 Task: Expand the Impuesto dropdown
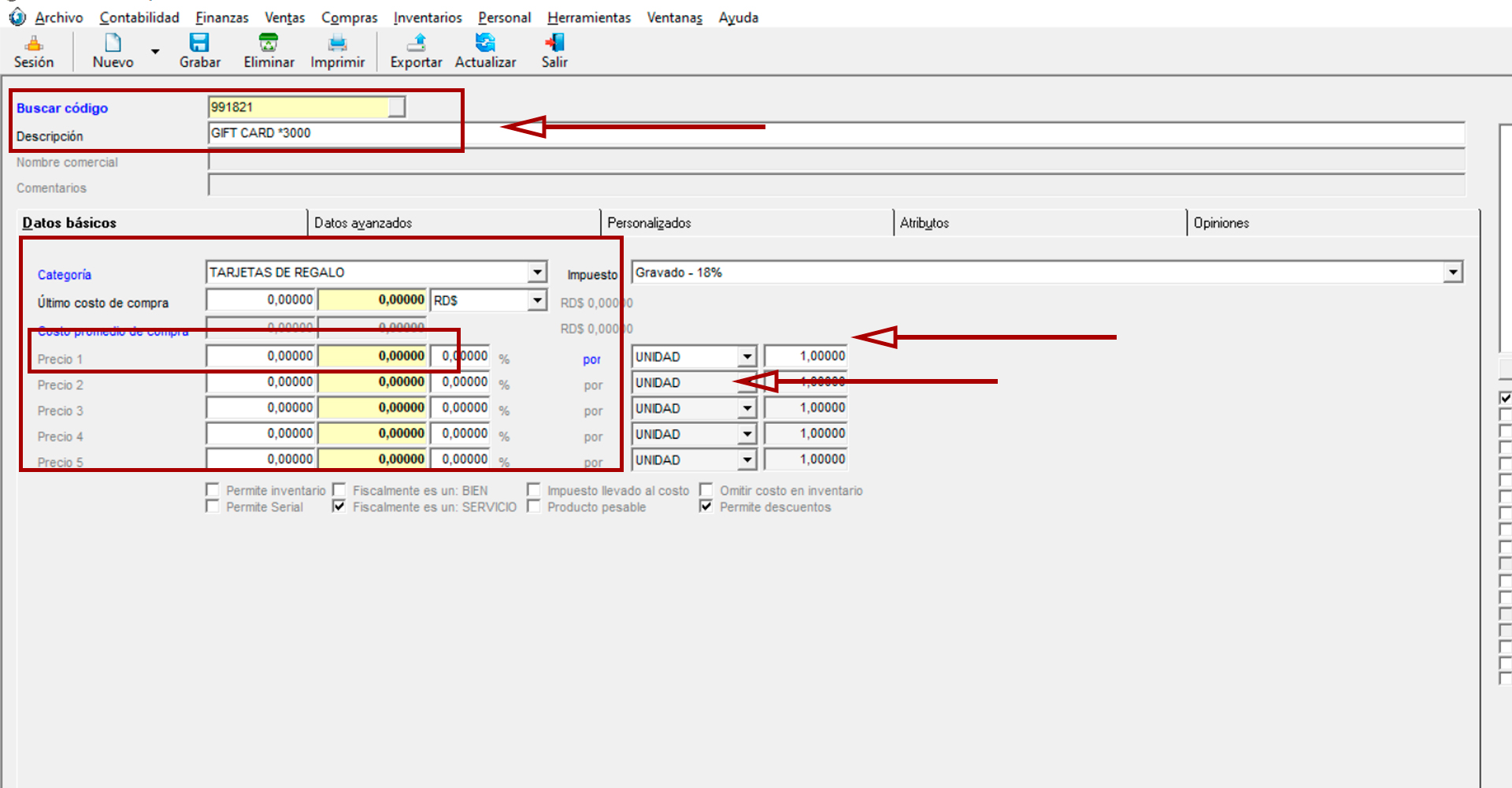click(x=1453, y=273)
